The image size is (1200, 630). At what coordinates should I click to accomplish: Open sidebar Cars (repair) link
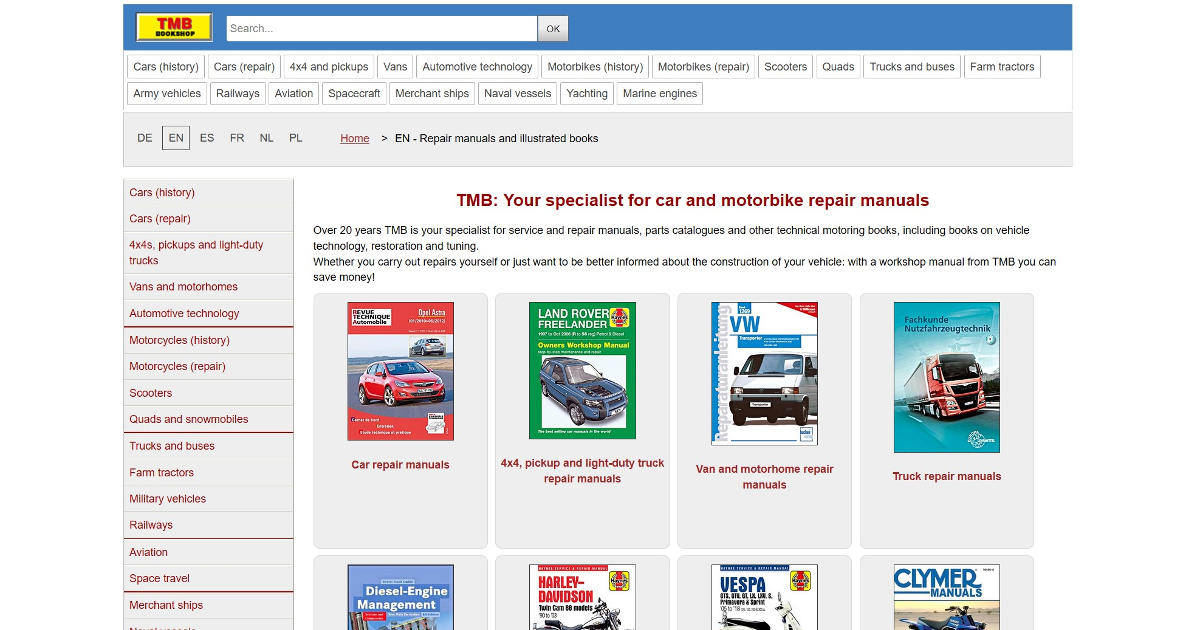tap(208, 218)
